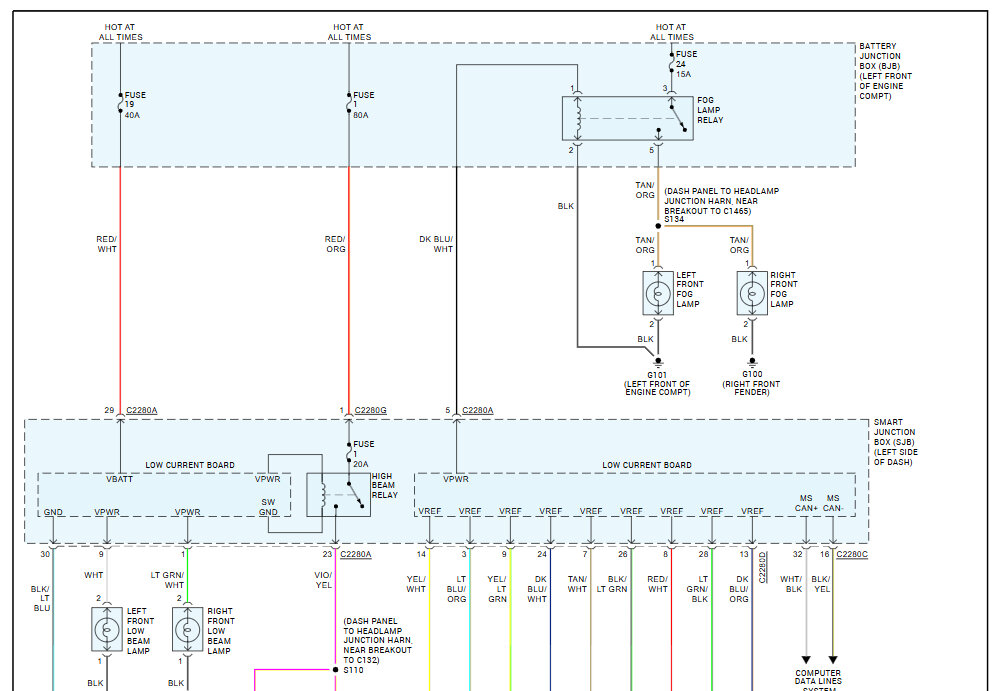The image size is (1002, 691).
Task: Click the MS CAN- terminal label
Action: click(833, 503)
